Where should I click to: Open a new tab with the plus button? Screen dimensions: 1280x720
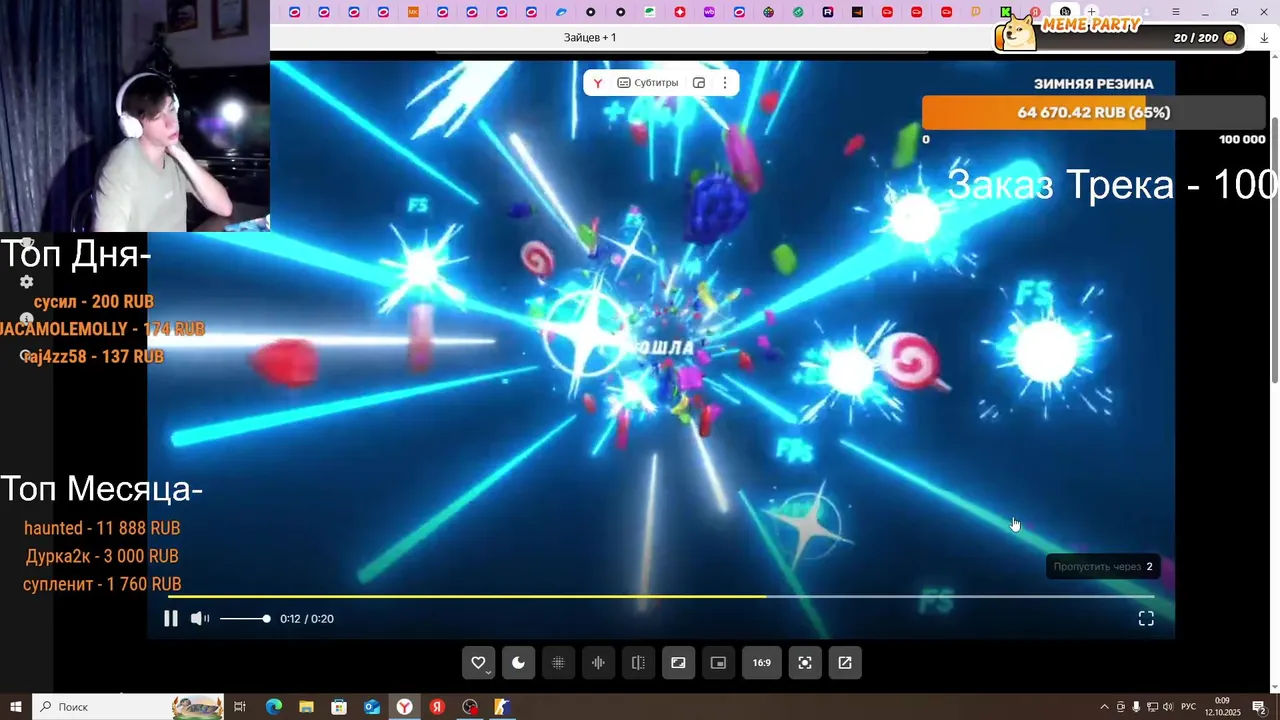tap(1092, 12)
